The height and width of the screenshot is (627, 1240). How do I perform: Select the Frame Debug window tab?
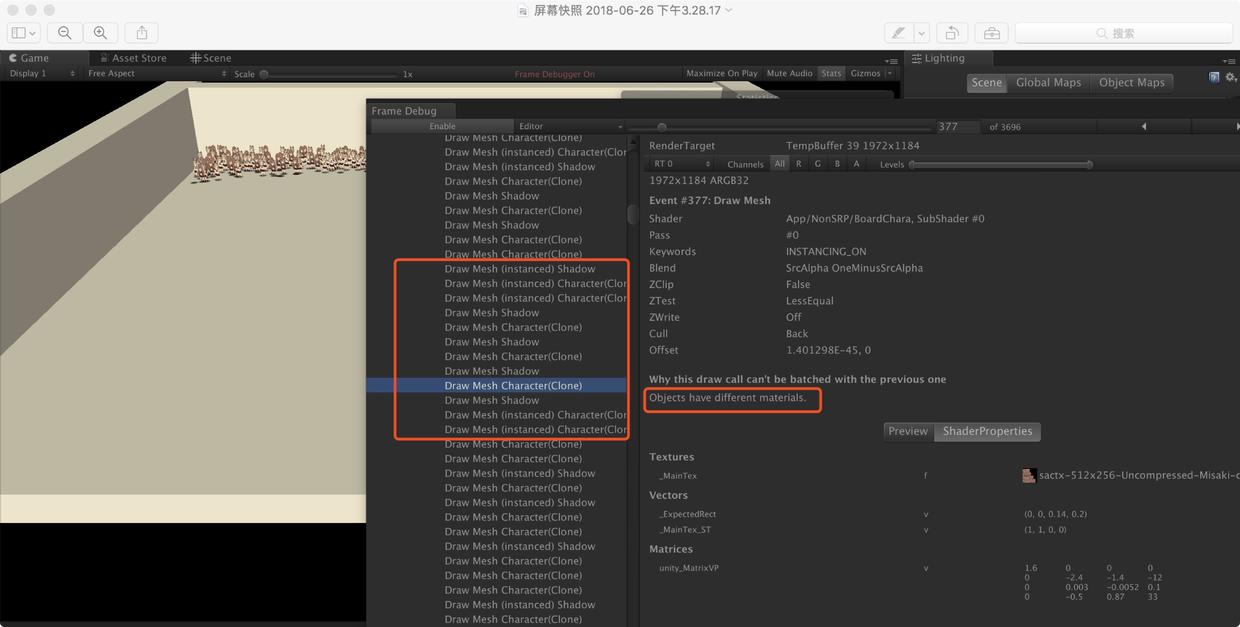pos(405,111)
